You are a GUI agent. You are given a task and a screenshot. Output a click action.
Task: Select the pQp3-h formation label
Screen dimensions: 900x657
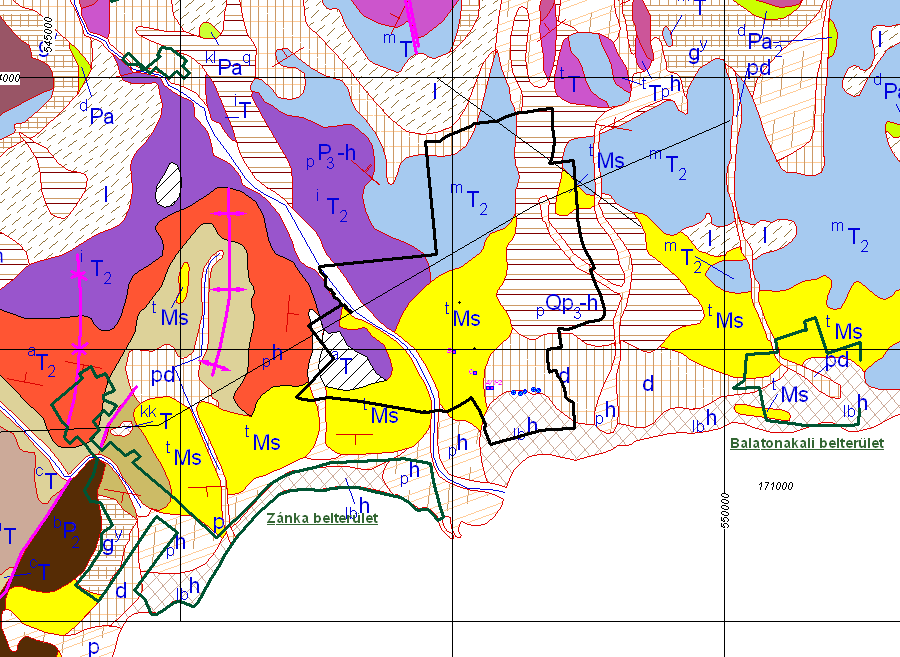coord(568,304)
